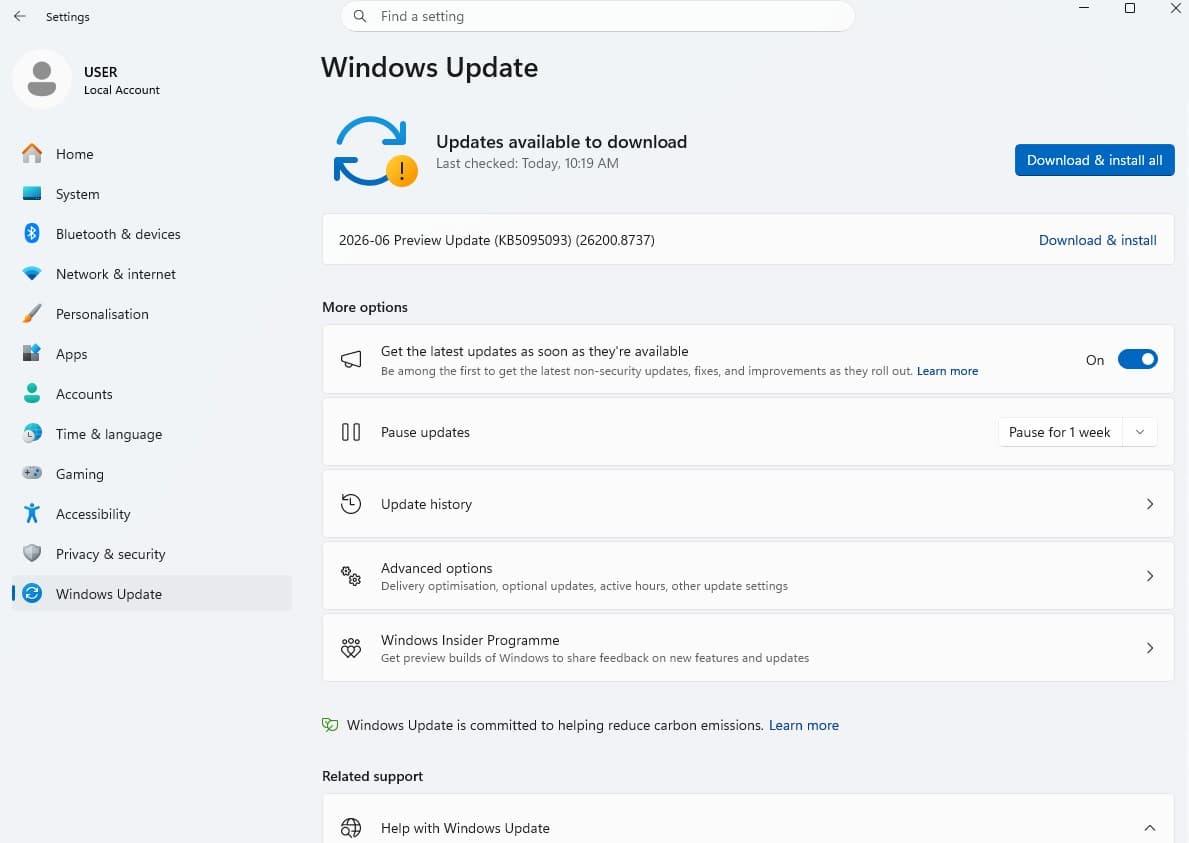Click the back arrow icon in Settings

(x=20, y=16)
